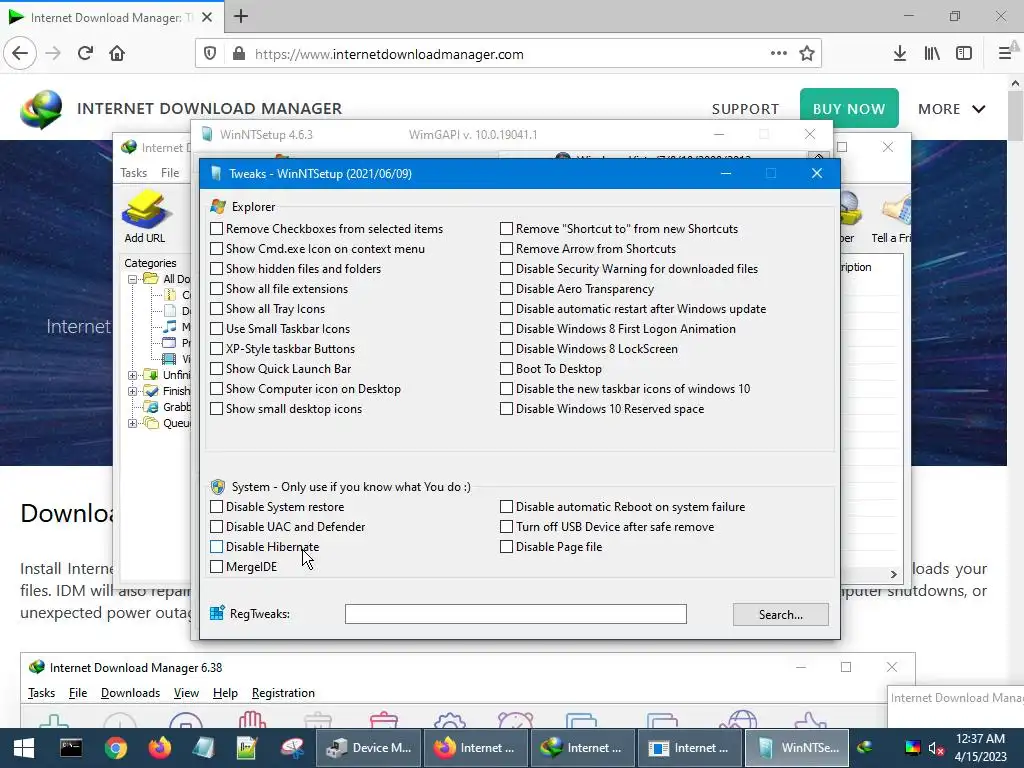Reload the page in Firefox

85,54
